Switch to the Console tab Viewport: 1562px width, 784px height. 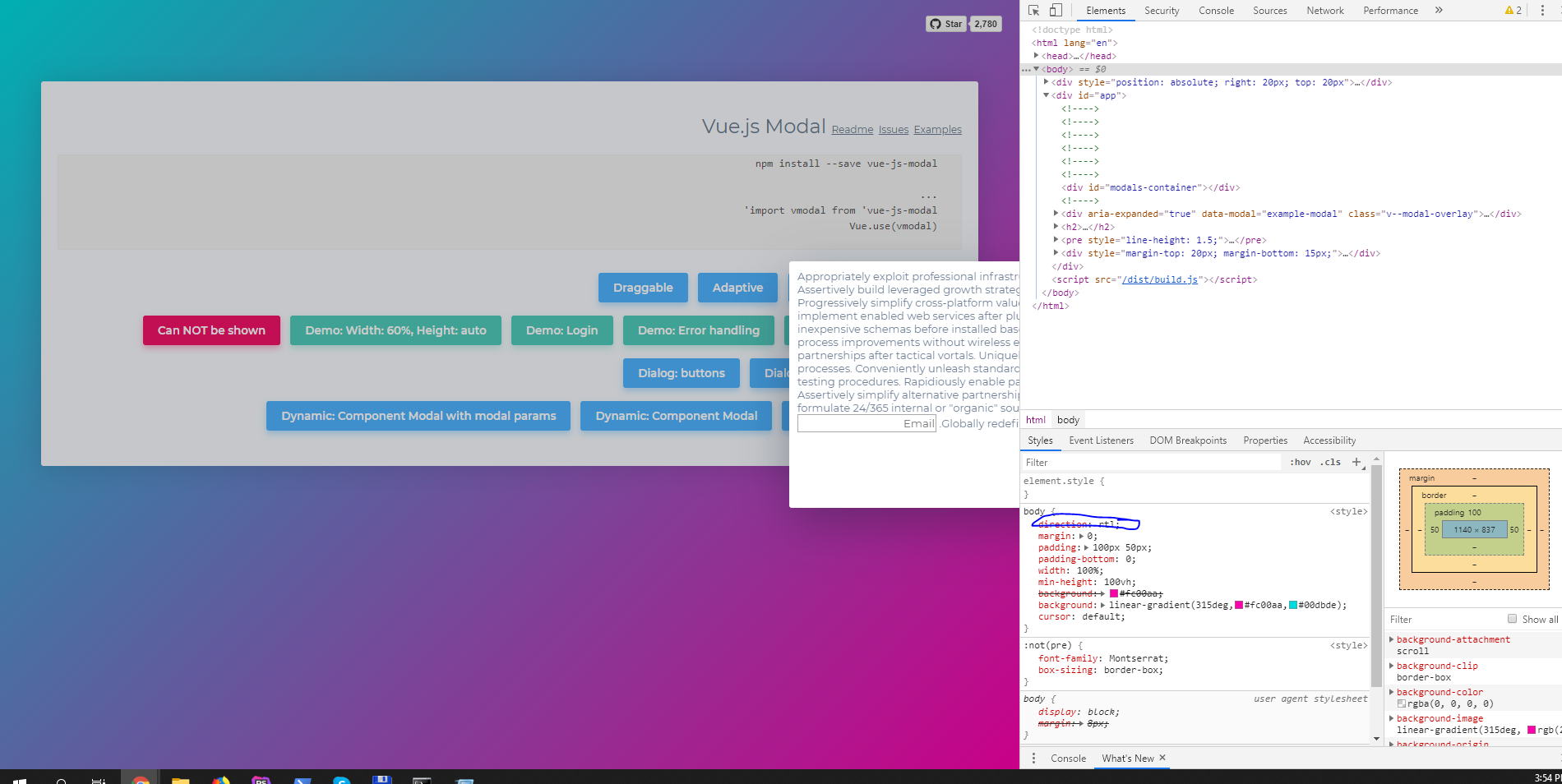click(1216, 11)
